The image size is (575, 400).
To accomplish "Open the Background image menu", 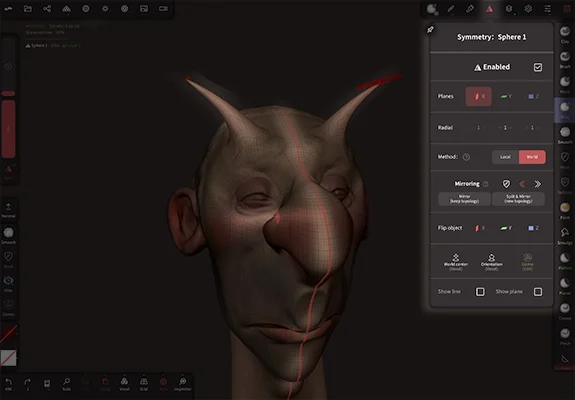I will click(x=144, y=9).
